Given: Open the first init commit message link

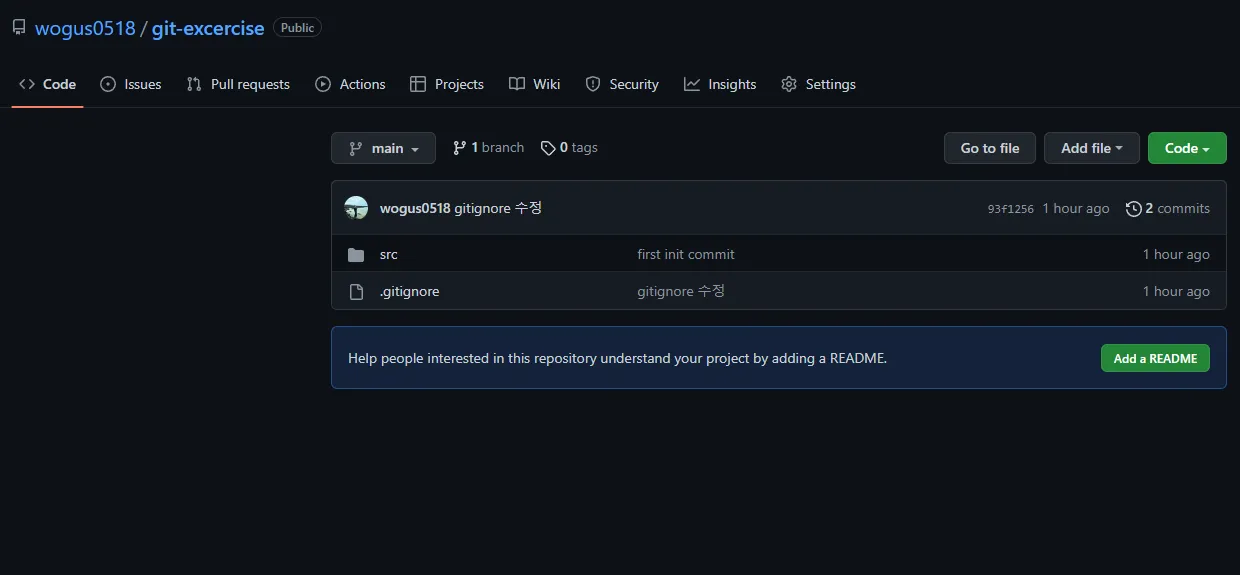Looking at the screenshot, I should click(686, 254).
